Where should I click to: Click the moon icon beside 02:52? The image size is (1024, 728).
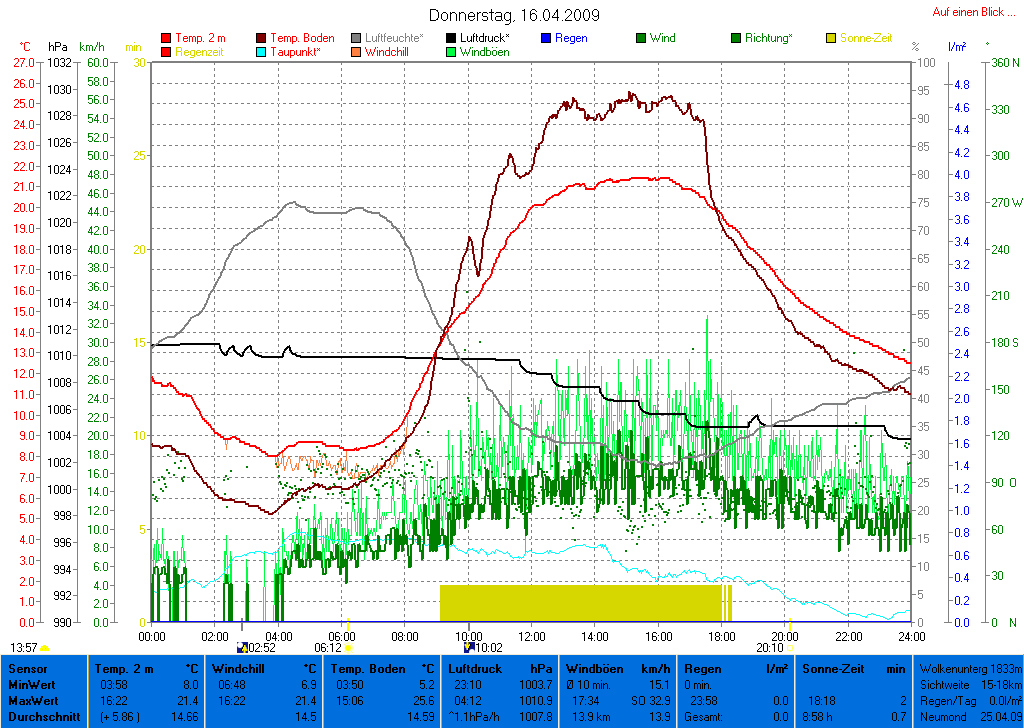tap(241, 648)
